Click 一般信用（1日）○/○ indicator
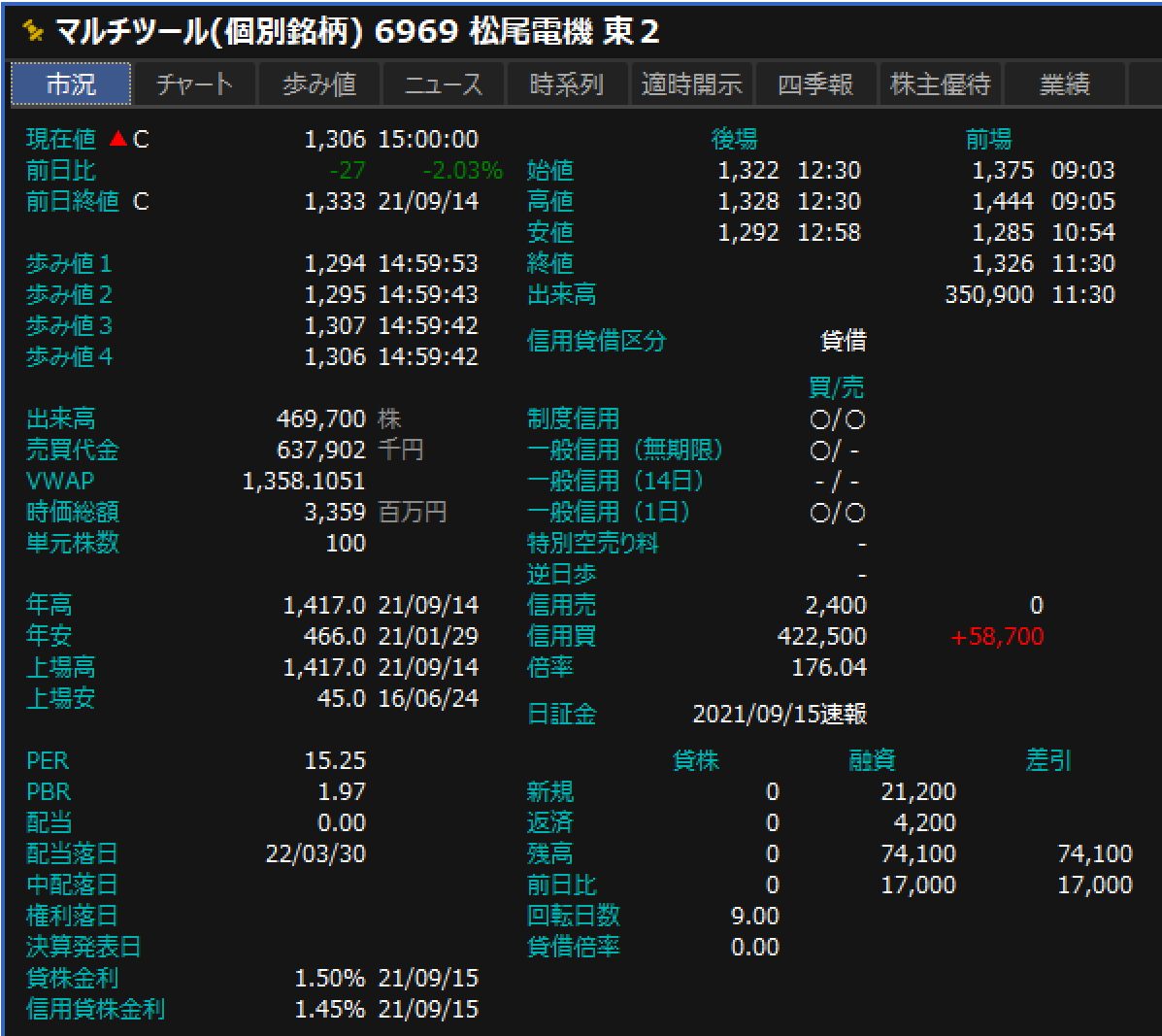The height and width of the screenshot is (1036, 1162). (838, 513)
